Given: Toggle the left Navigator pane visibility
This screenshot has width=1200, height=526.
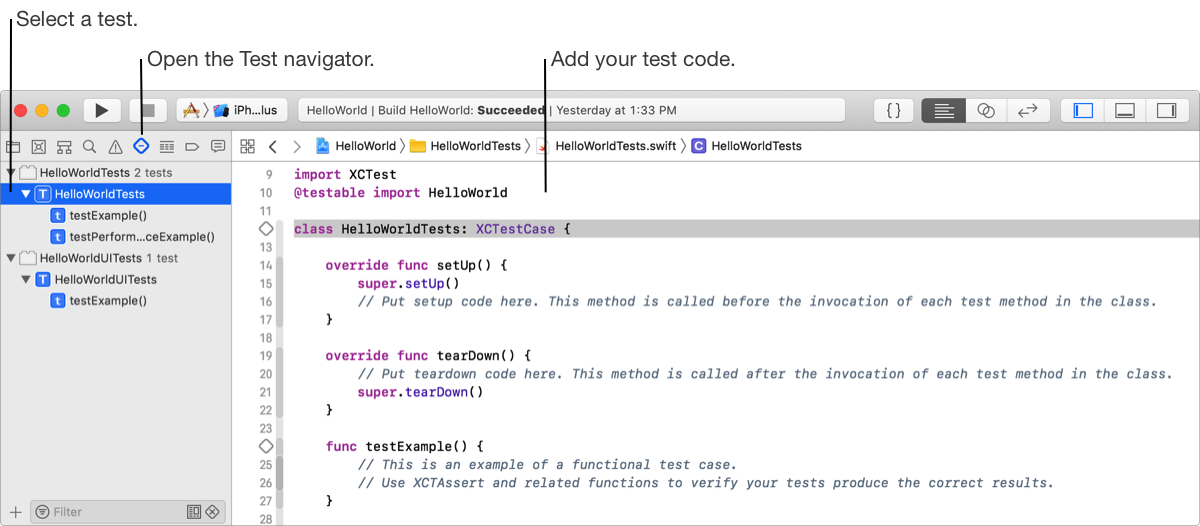Looking at the screenshot, I should (1083, 110).
